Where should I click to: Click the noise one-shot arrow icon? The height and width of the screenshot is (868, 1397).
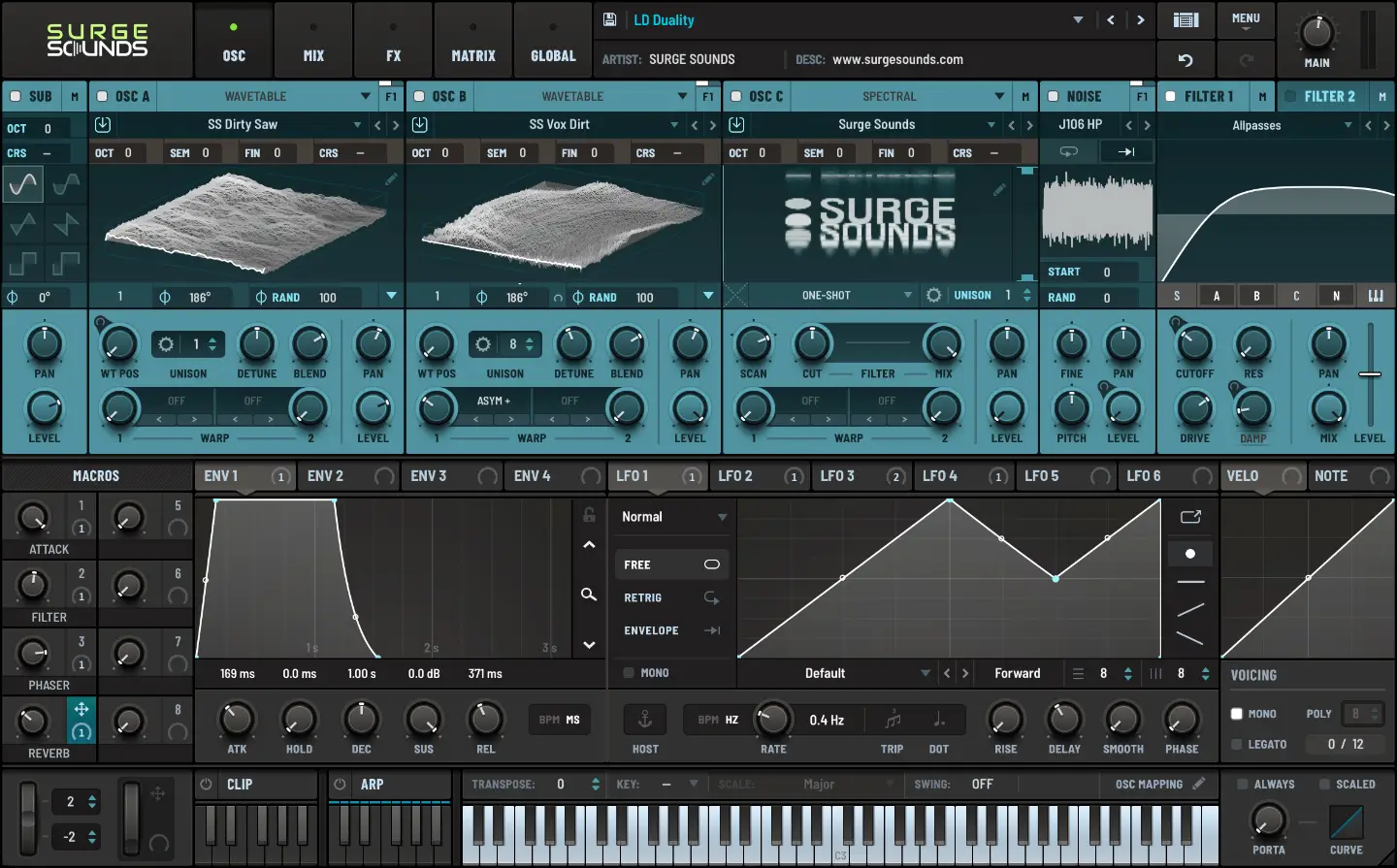[1126, 152]
